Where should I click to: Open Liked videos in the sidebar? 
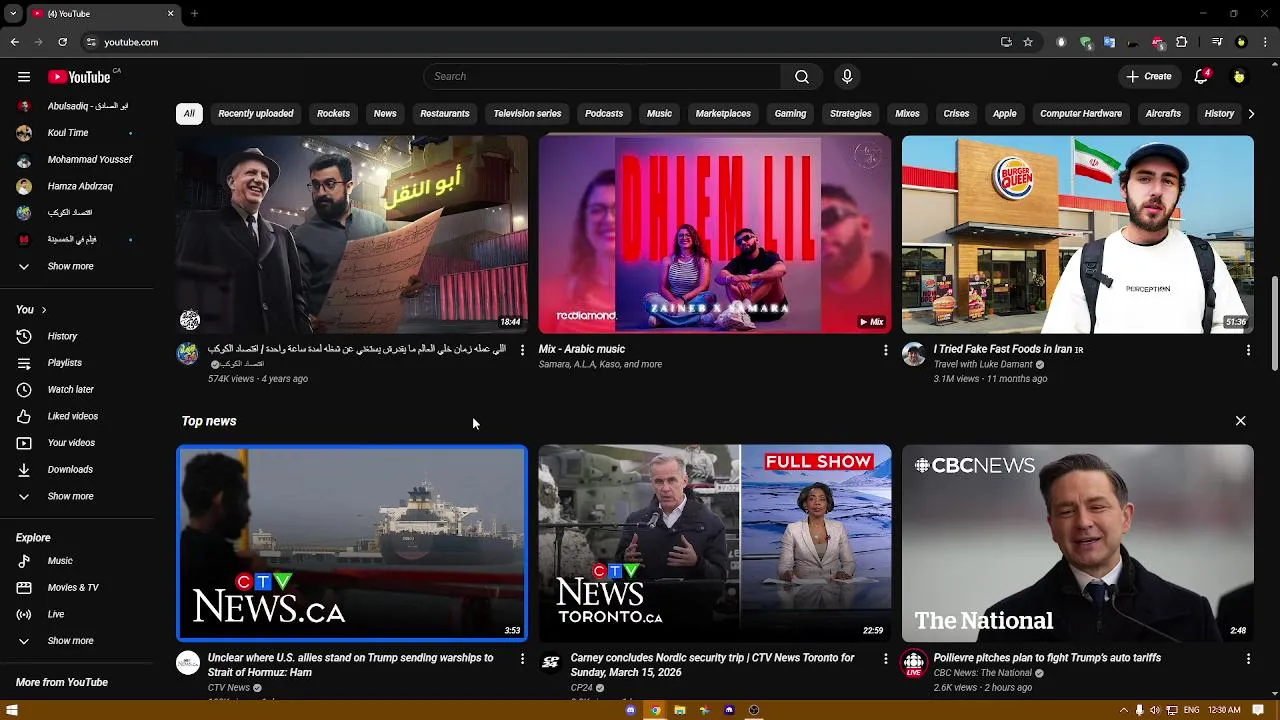pos(72,416)
